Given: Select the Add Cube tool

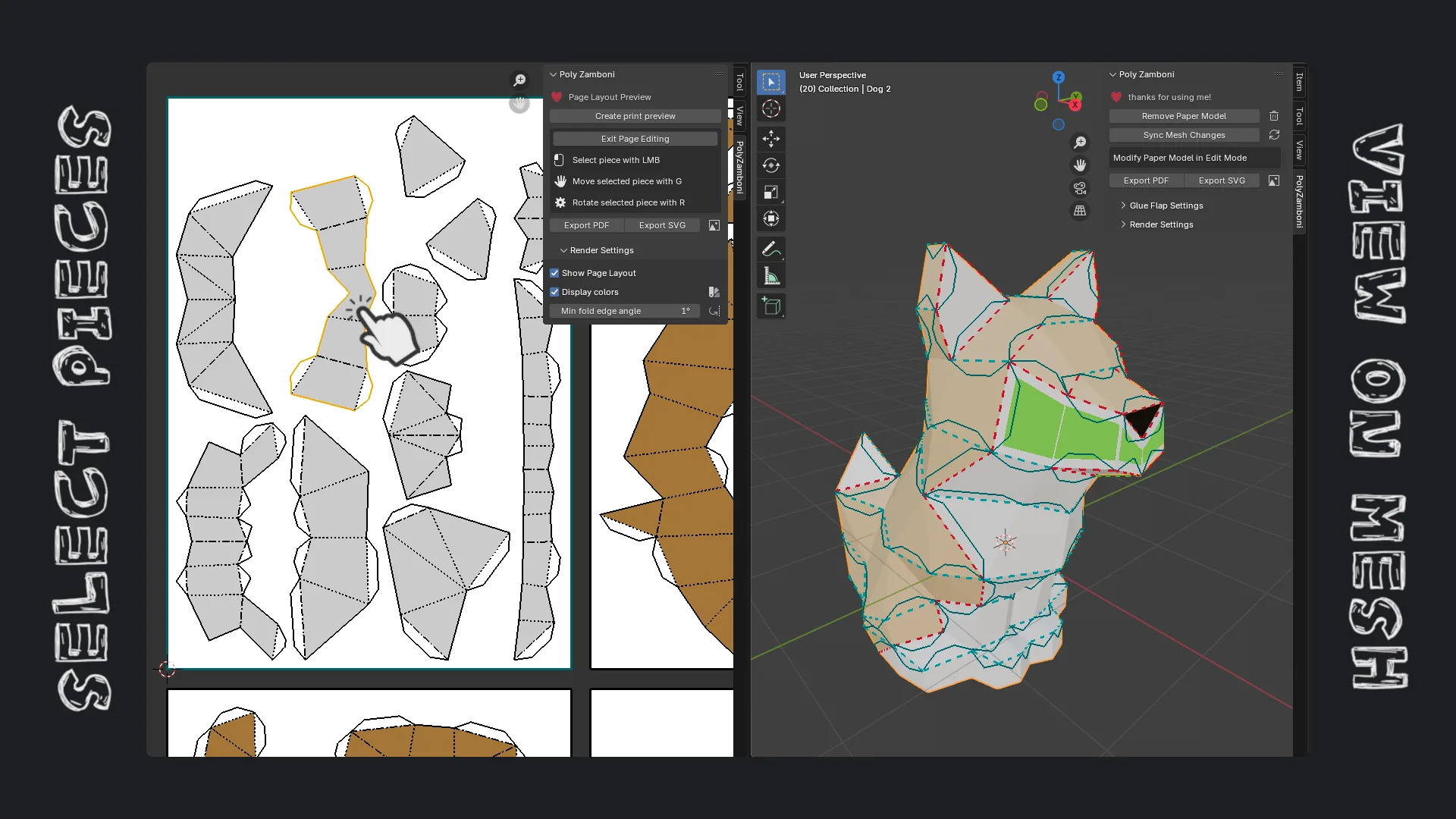Looking at the screenshot, I should pos(770,306).
